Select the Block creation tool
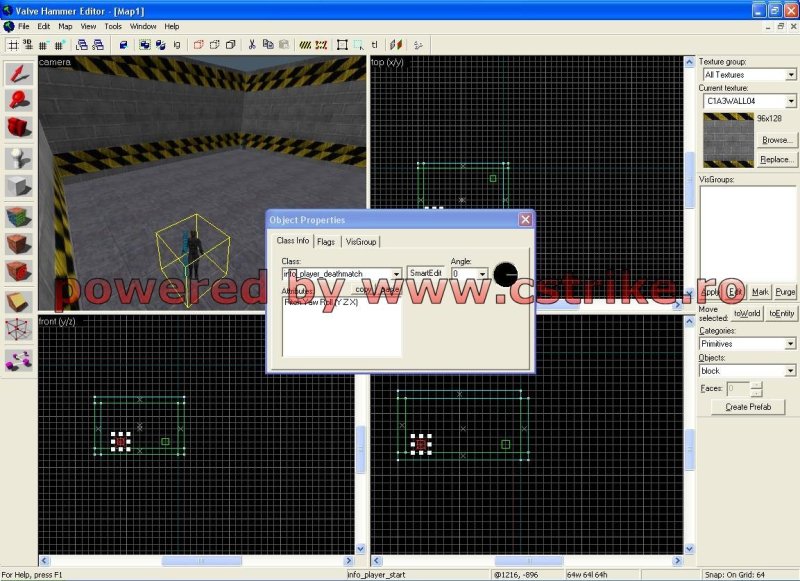The height and width of the screenshot is (581, 800). [19, 186]
